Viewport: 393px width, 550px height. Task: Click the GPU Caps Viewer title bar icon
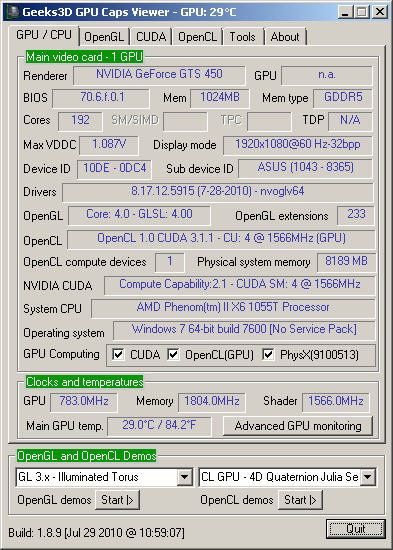13,13
